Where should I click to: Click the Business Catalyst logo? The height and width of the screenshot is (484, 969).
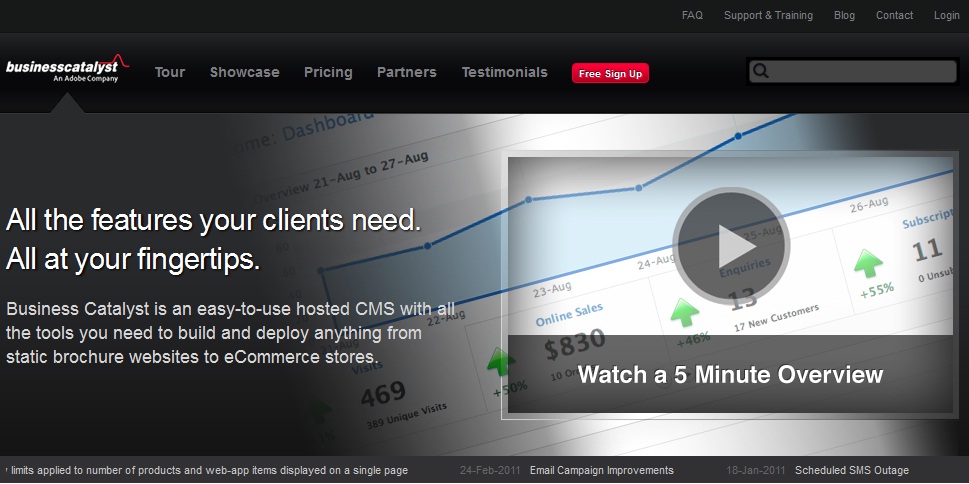pos(67,68)
